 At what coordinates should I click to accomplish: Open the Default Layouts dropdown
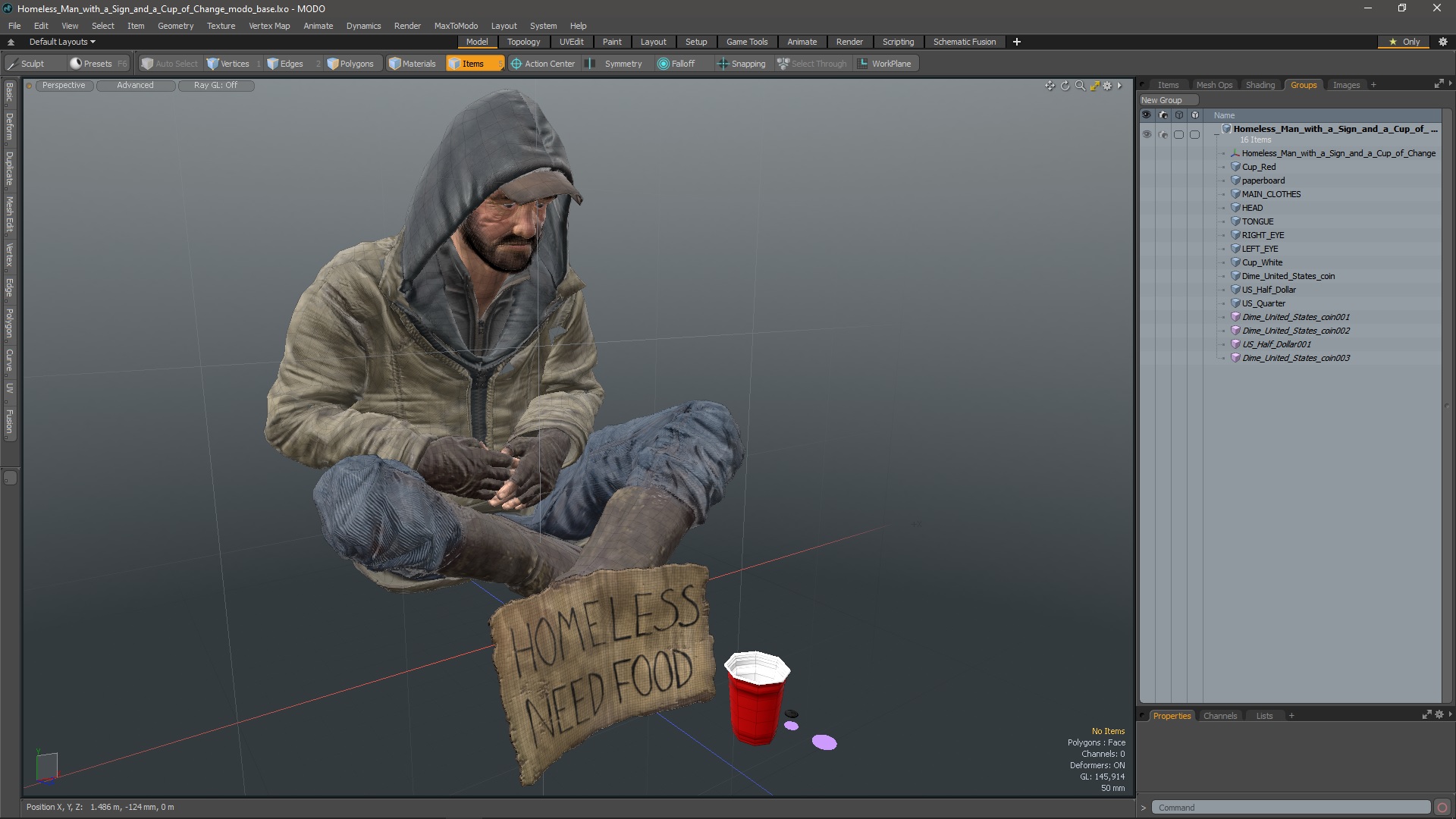(x=62, y=42)
